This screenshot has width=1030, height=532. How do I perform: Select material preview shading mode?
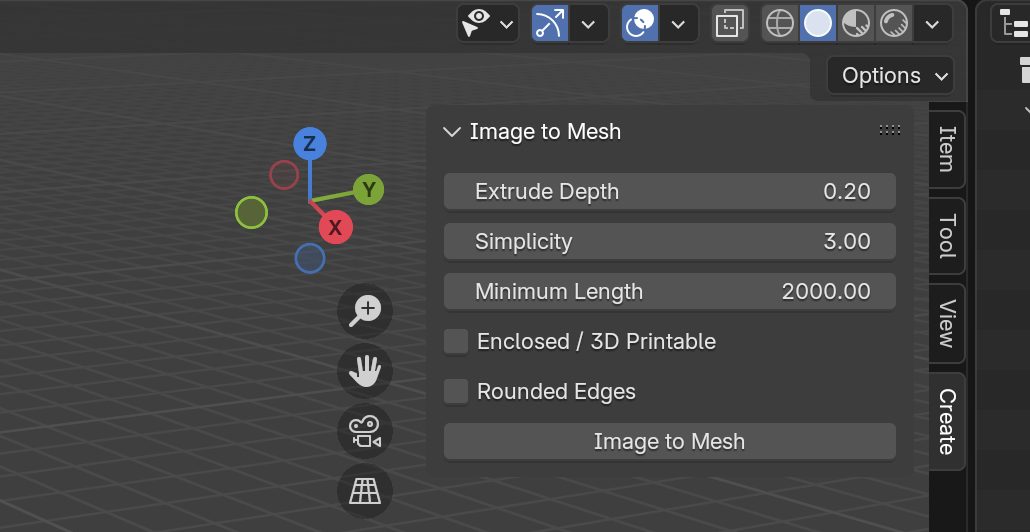(x=856, y=24)
